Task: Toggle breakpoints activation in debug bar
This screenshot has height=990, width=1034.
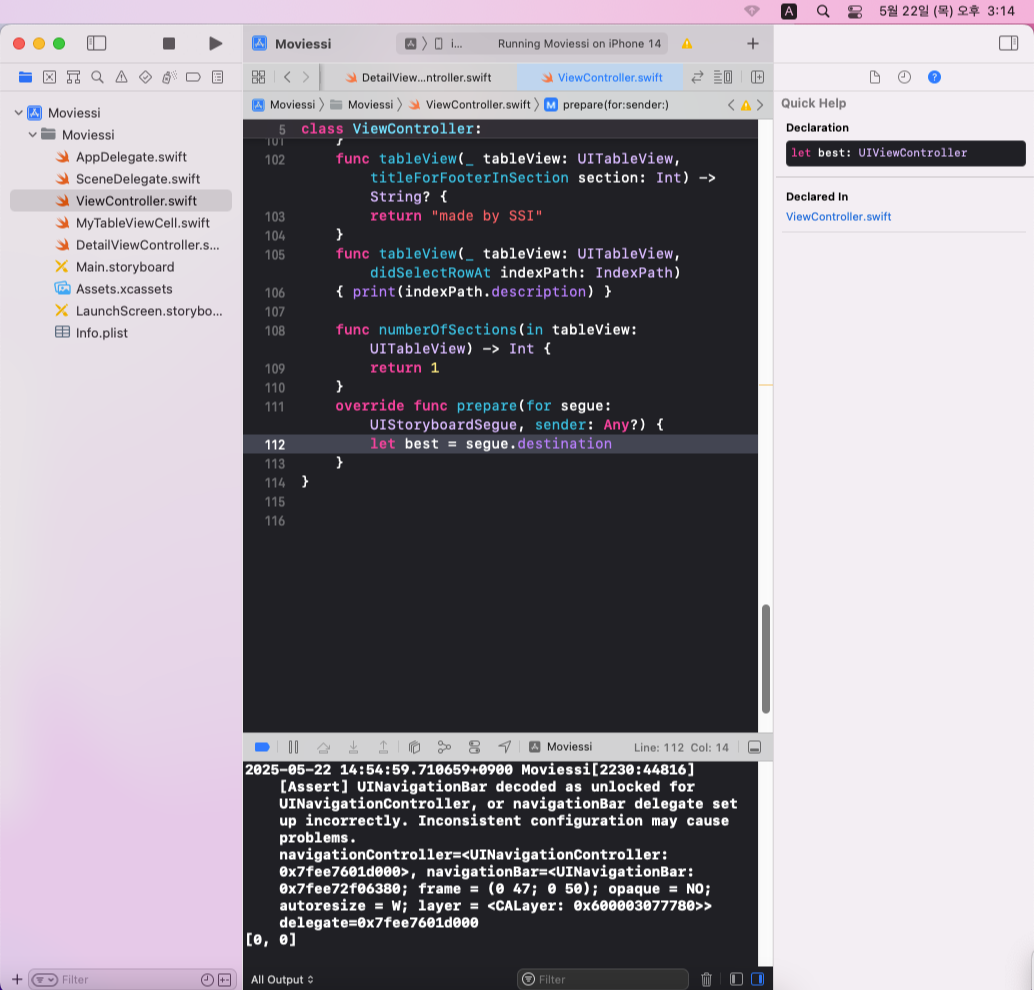Action: click(x=262, y=747)
